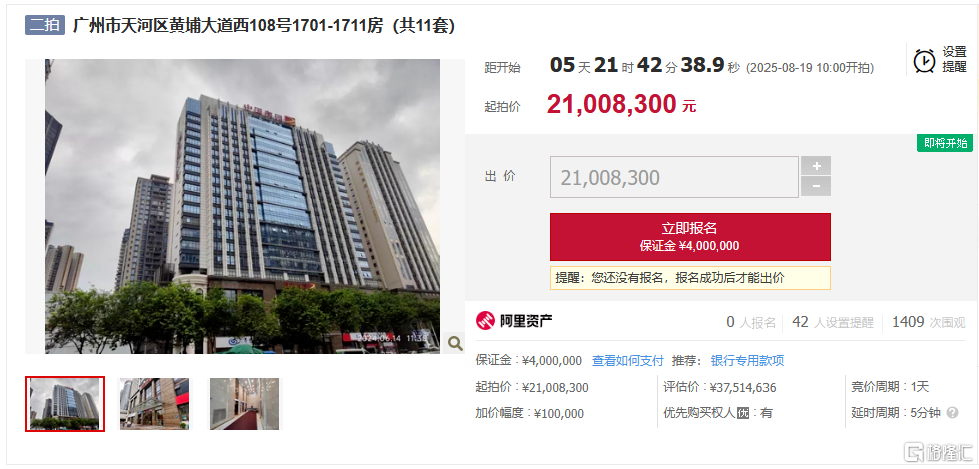Click the question mark help icon
979x469 pixels.
pos(952,413)
